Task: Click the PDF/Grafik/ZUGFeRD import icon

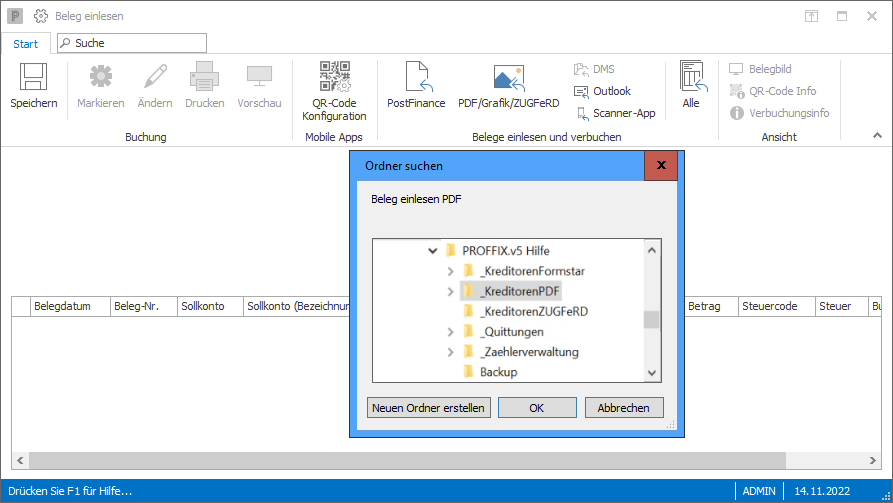Action: (x=509, y=77)
